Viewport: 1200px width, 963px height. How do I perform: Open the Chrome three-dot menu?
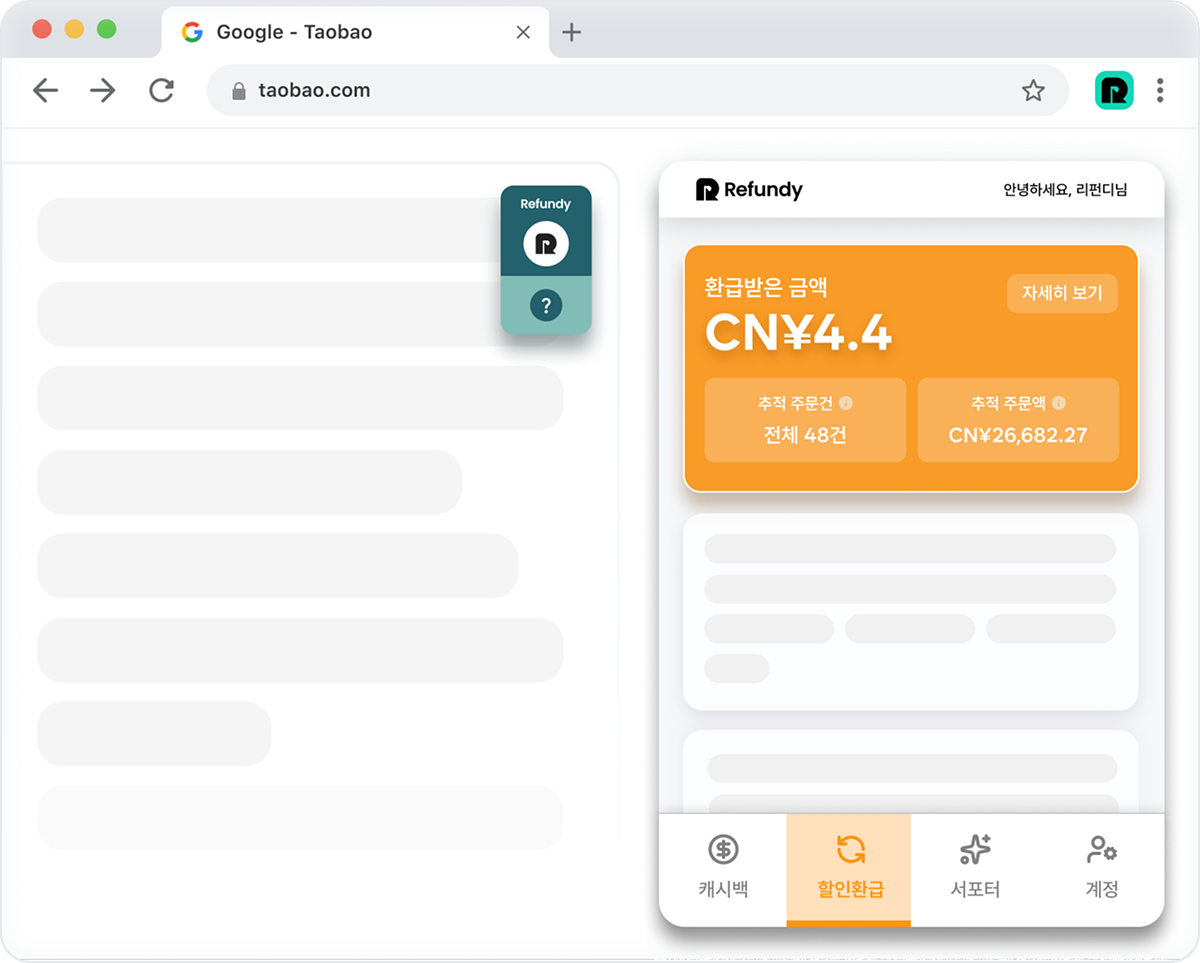[x=1160, y=91]
